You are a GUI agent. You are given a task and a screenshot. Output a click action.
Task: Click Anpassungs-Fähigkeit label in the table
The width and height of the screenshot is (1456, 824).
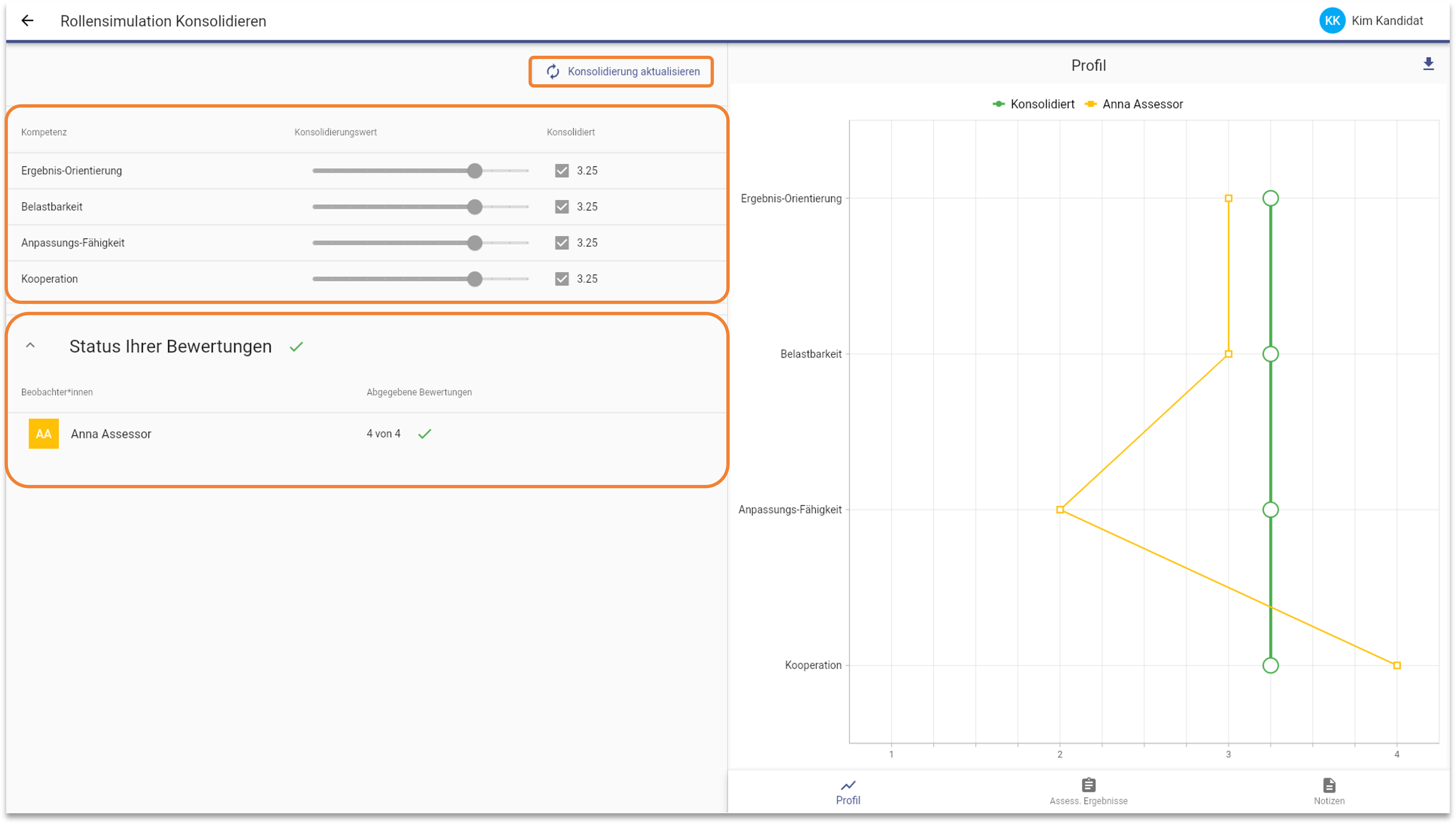pos(73,243)
